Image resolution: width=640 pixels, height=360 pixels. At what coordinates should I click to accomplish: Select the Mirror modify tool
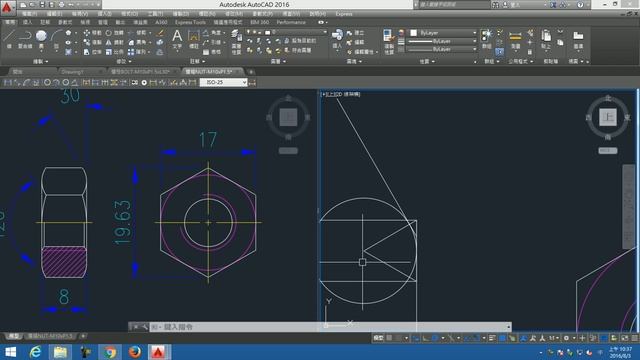point(115,42)
